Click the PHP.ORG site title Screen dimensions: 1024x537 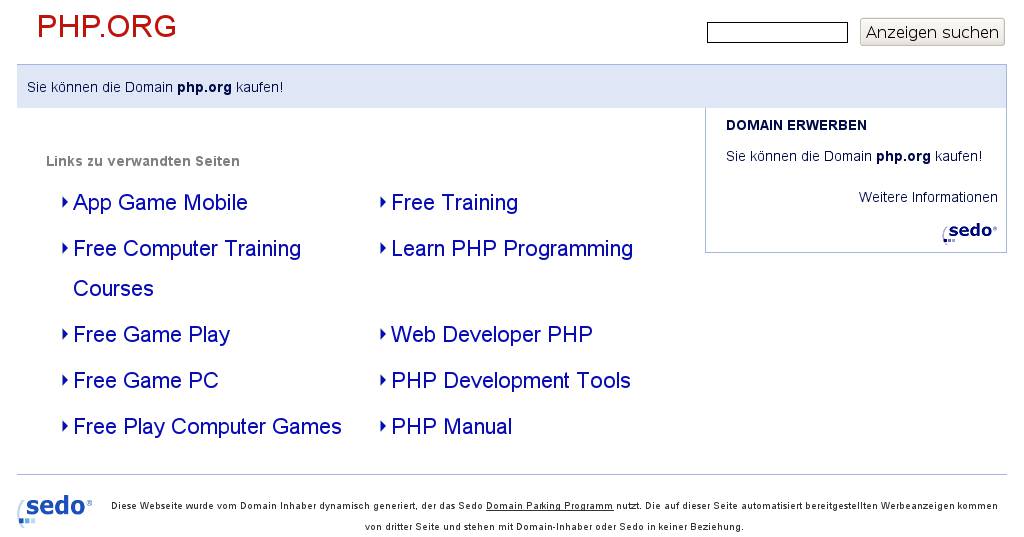click(106, 27)
